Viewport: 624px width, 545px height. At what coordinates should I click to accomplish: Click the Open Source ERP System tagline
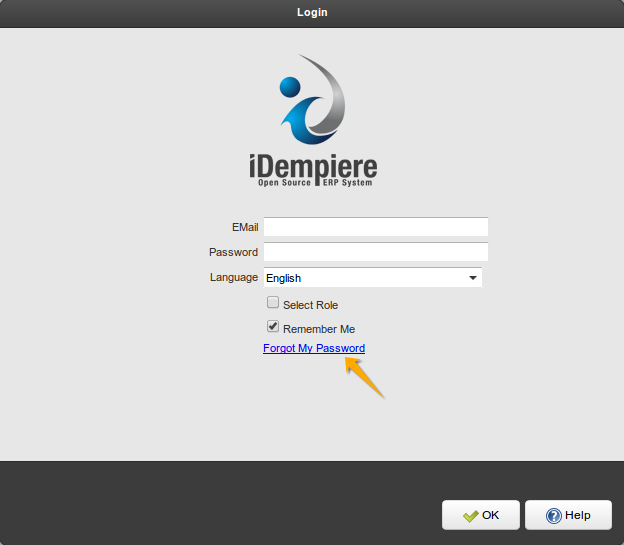click(x=314, y=184)
